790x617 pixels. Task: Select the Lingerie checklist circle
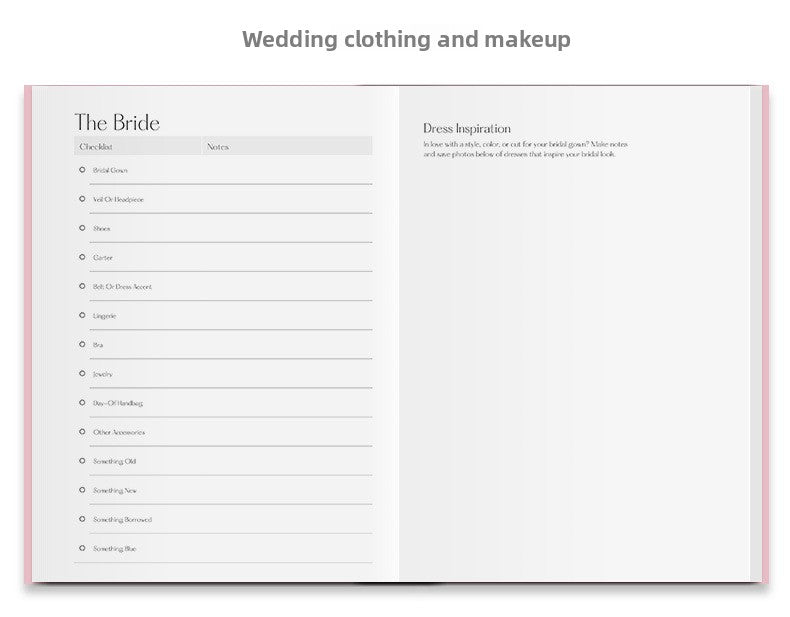coord(82,315)
